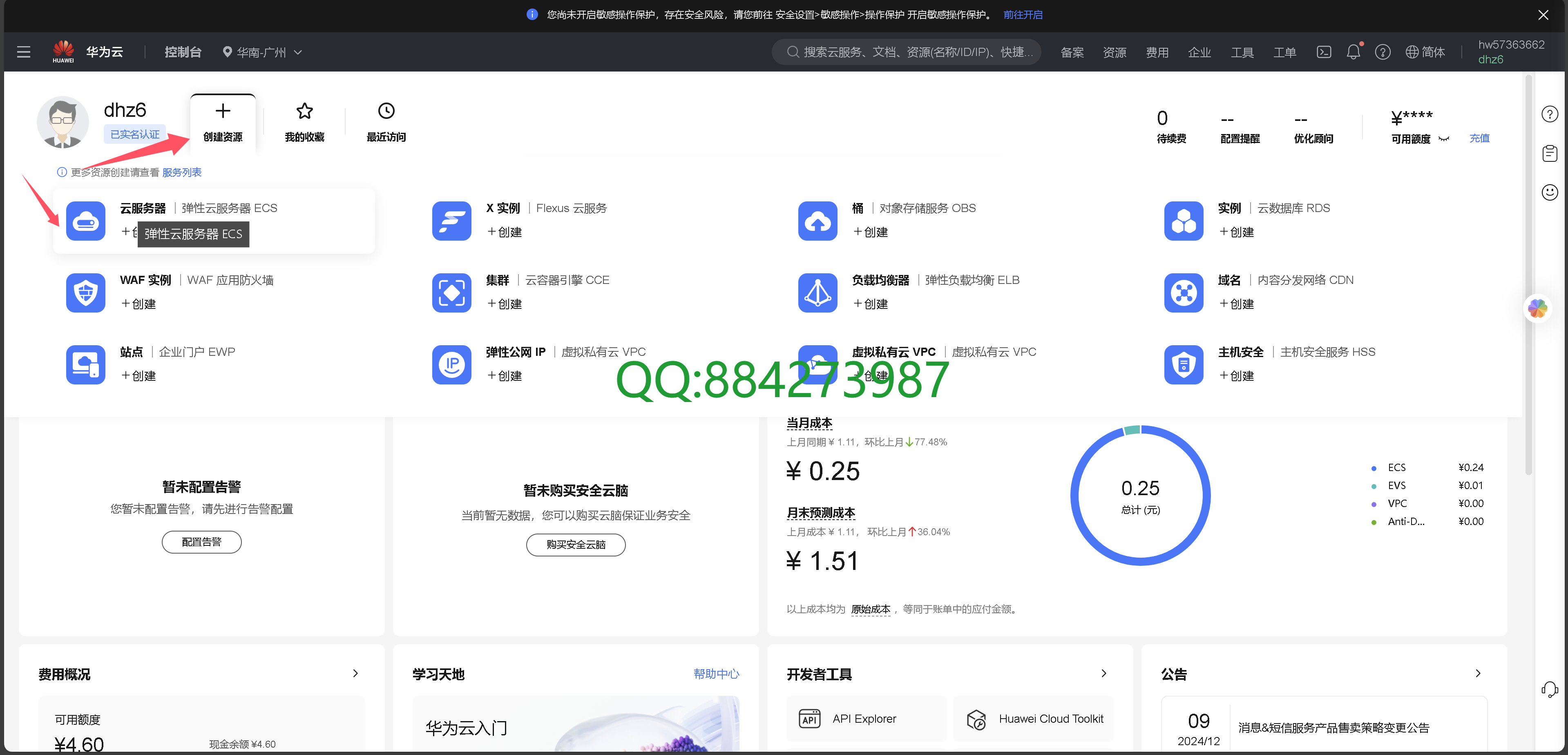Click the CDN 域名 icon
The height and width of the screenshot is (755, 1568).
point(1183,293)
